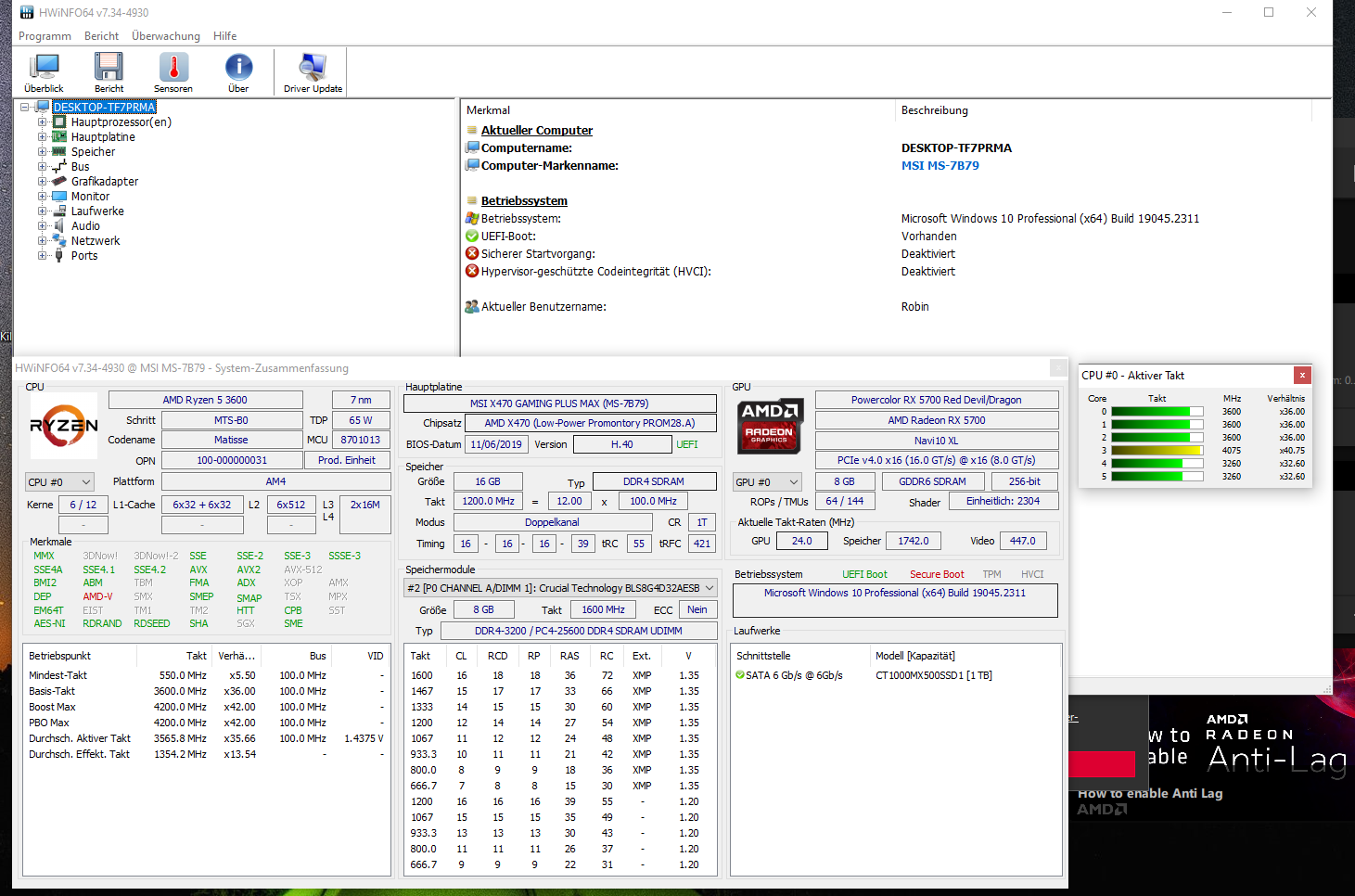Screen dimensions: 1355x896
Task: Expand the Laufwerke node
Action: tap(42, 211)
